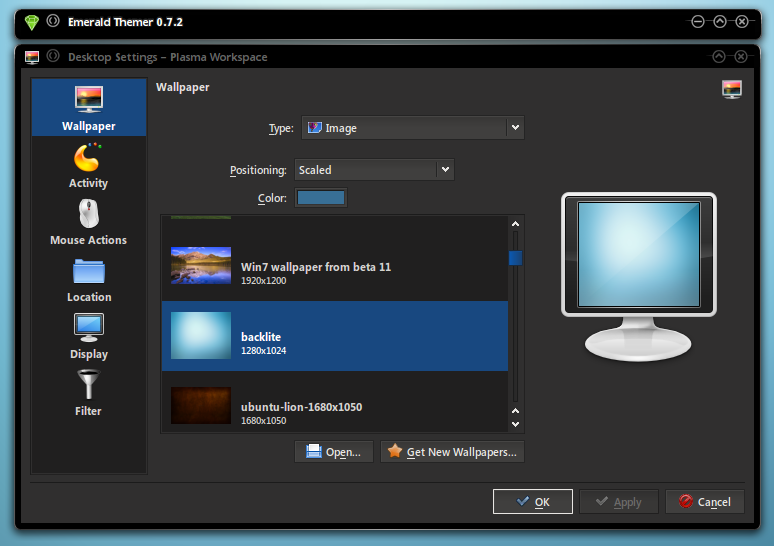Click the Open... button

pyautogui.click(x=334, y=452)
